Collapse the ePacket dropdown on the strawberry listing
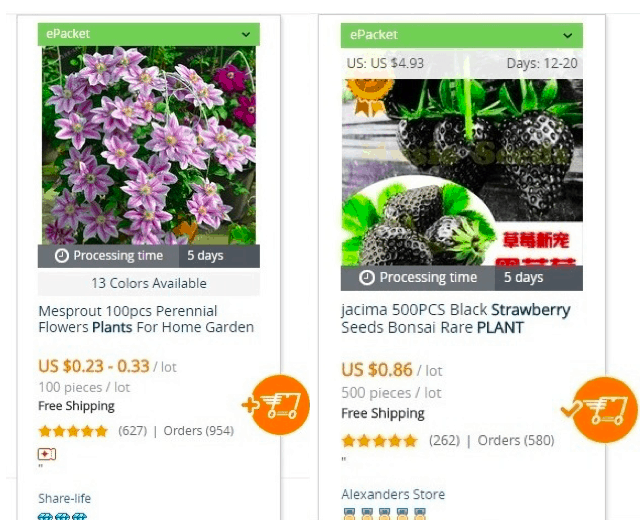 tap(567, 36)
